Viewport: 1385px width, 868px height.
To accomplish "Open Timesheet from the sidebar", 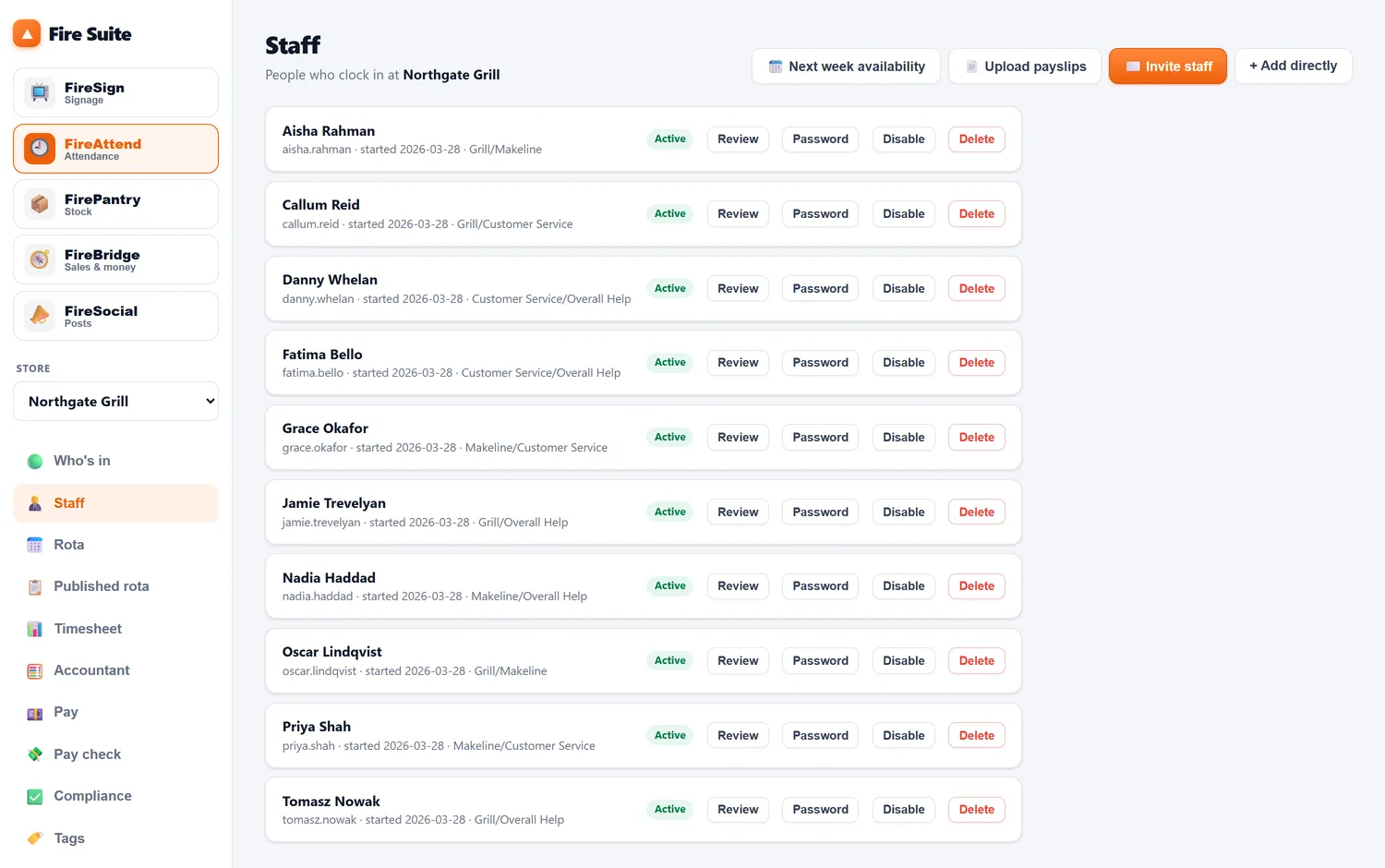I will pyautogui.click(x=116, y=629).
